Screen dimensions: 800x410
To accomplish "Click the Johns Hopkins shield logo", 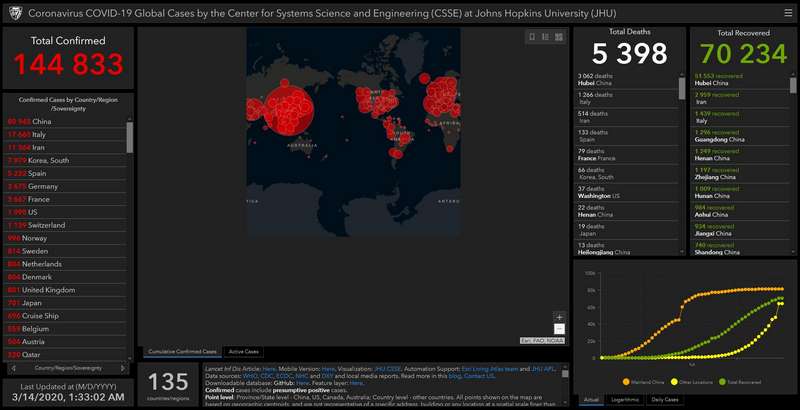I will click(x=13, y=12).
